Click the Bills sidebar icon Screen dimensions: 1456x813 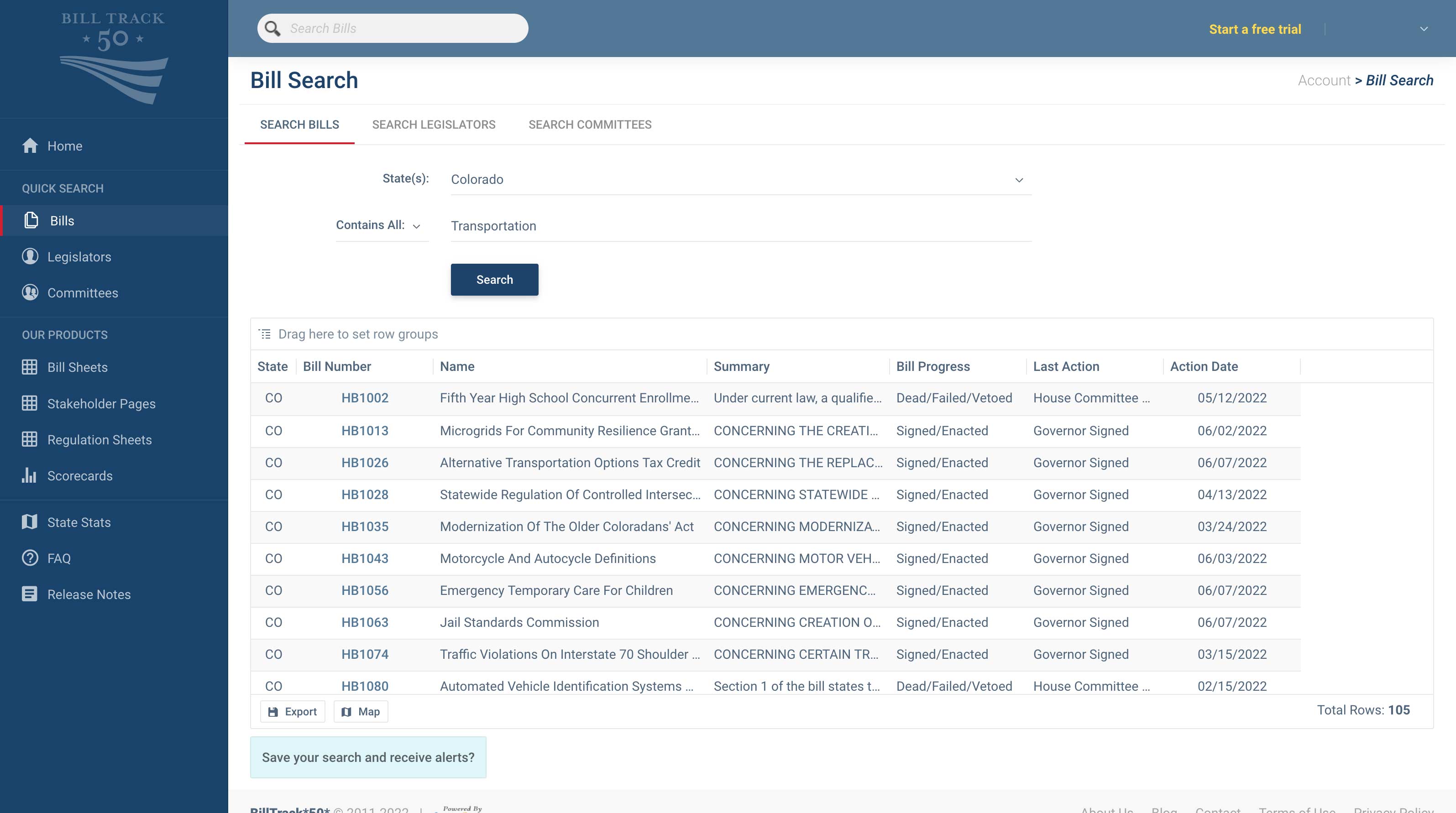tap(31, 220)
